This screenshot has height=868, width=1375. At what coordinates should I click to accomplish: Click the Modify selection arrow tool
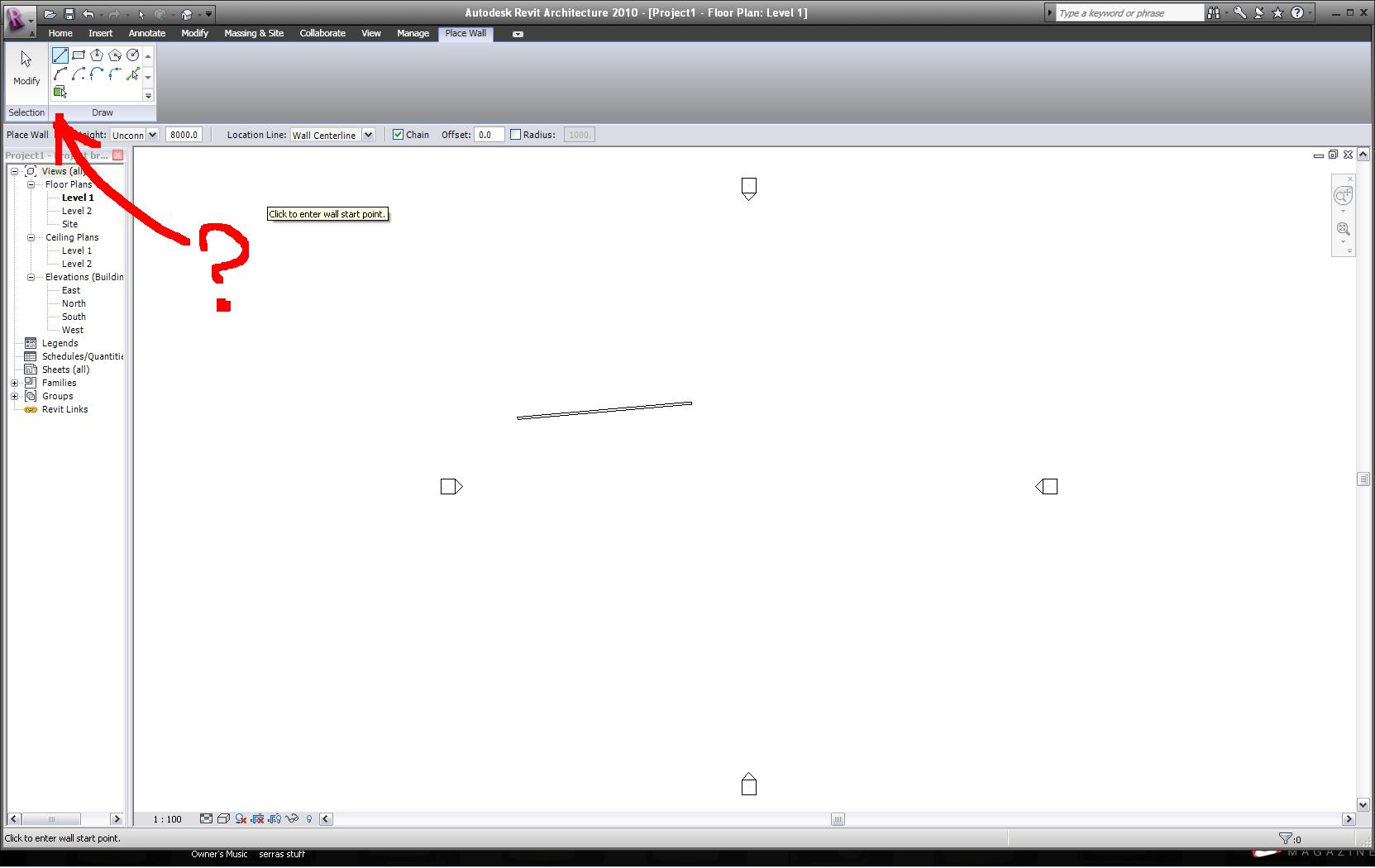pyautogui.click(x=26, y=69)
